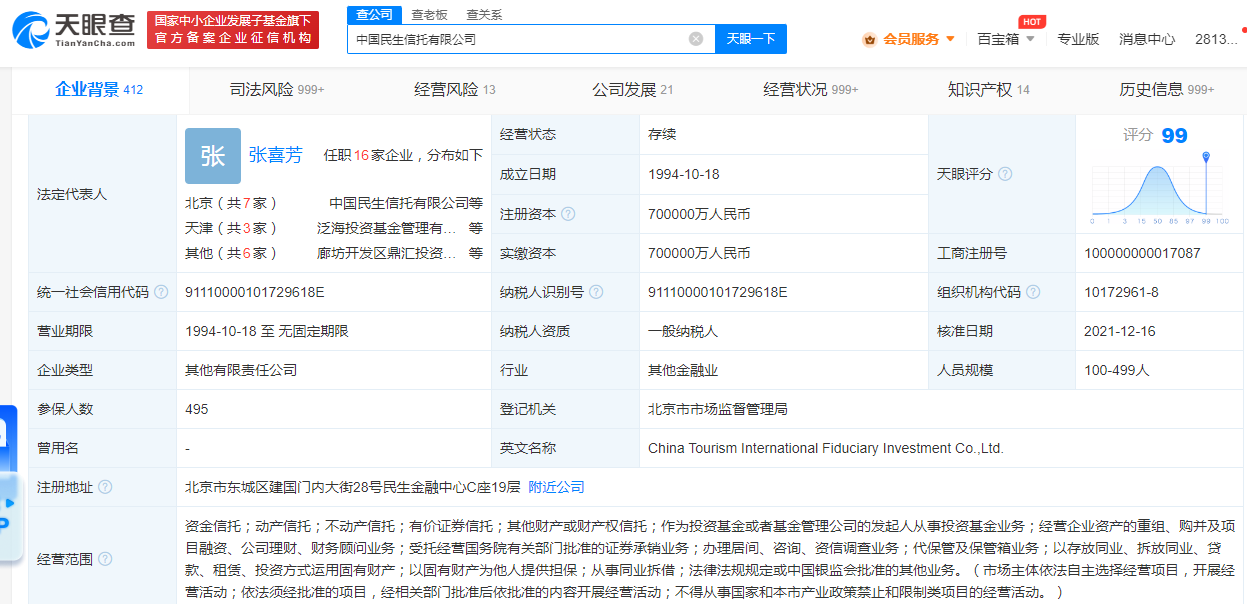This screenshot has width=1247, height=604.
Task: Click the company name search input field
Action: coord(515,39)
